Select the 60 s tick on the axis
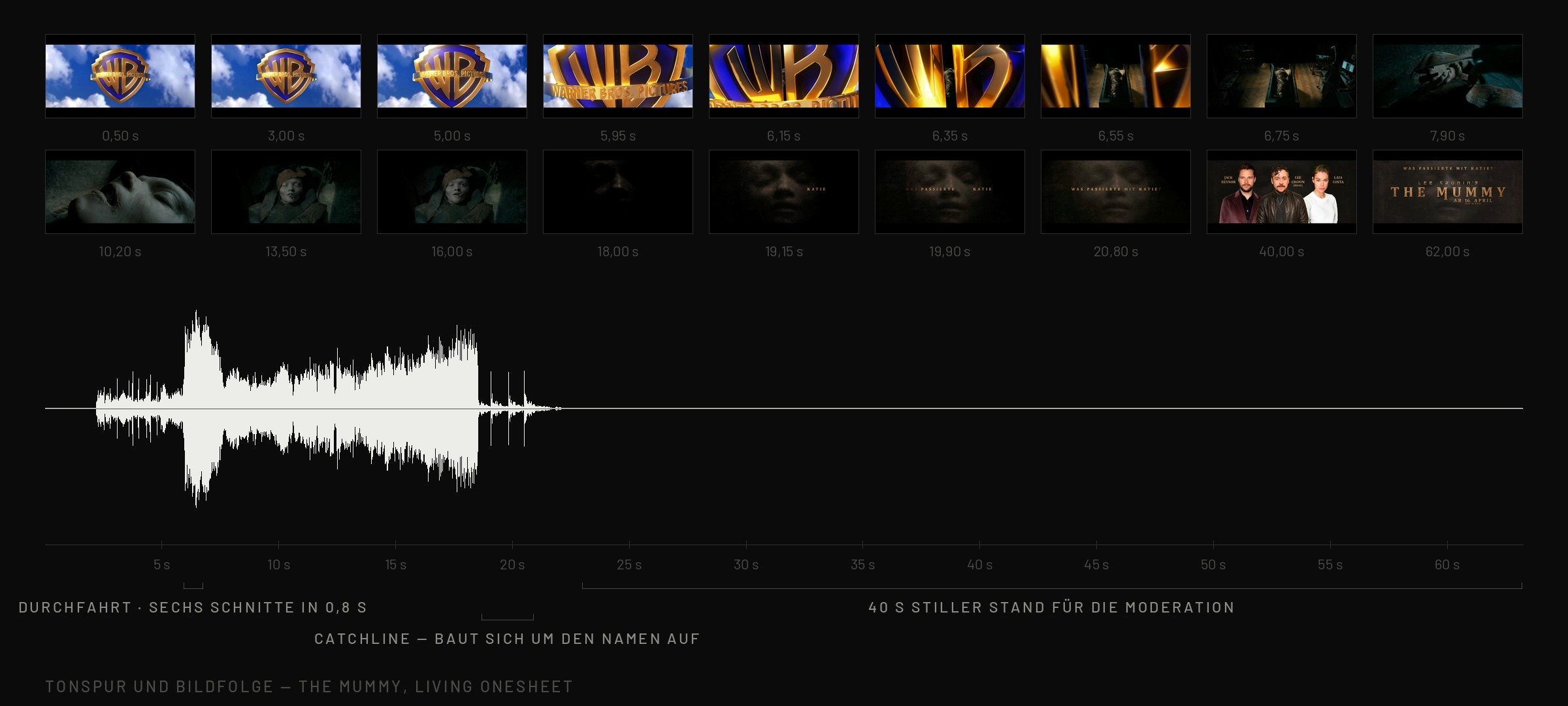The width and height of the screenshot is (1568, 706). tap(1447, 564)
